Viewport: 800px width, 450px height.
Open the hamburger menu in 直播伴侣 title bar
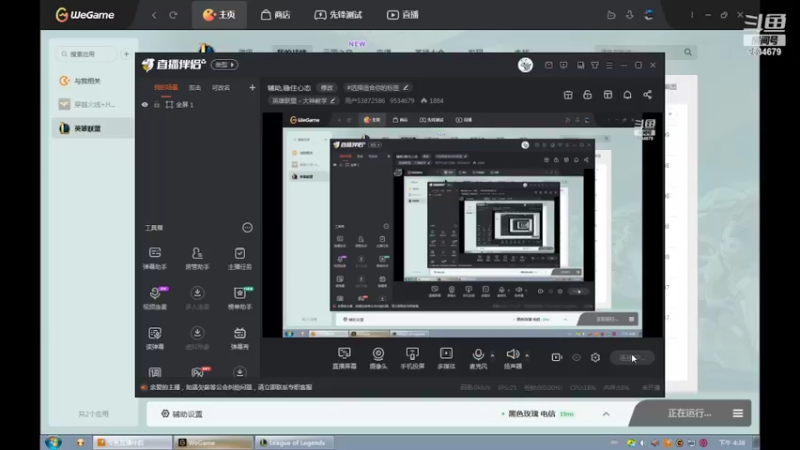609,65
